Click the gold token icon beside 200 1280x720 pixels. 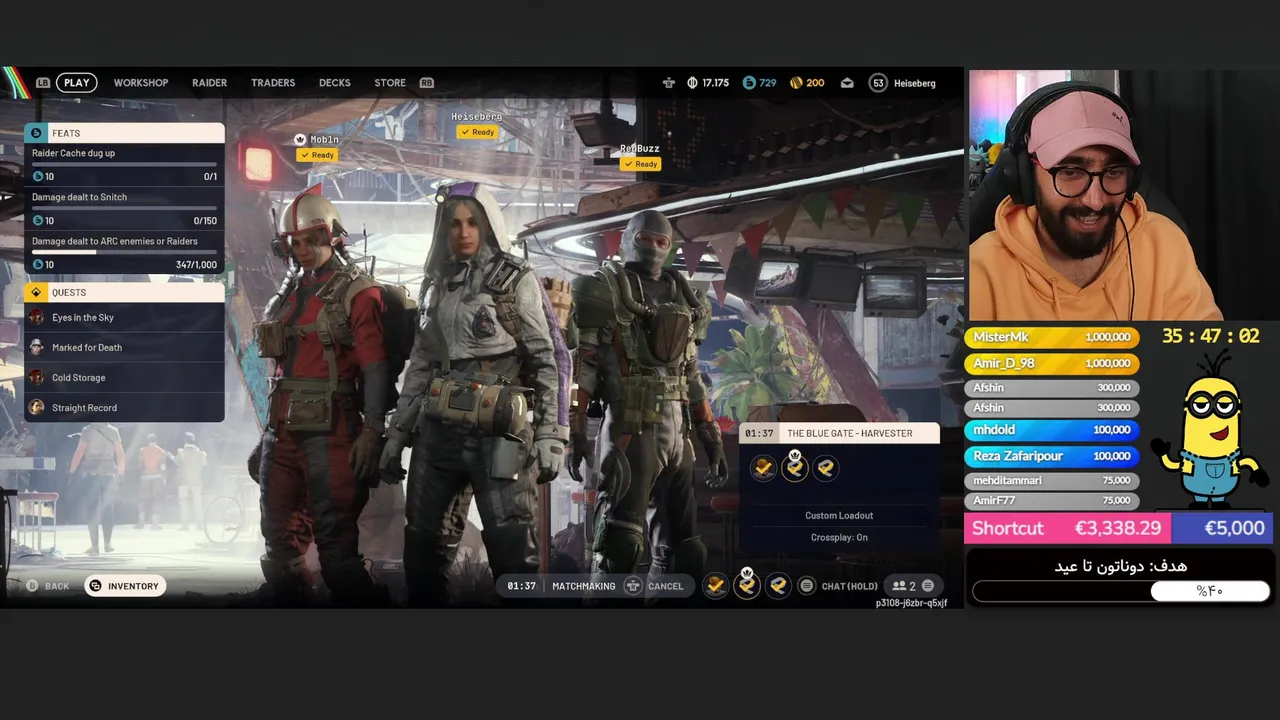click(796, 83)
